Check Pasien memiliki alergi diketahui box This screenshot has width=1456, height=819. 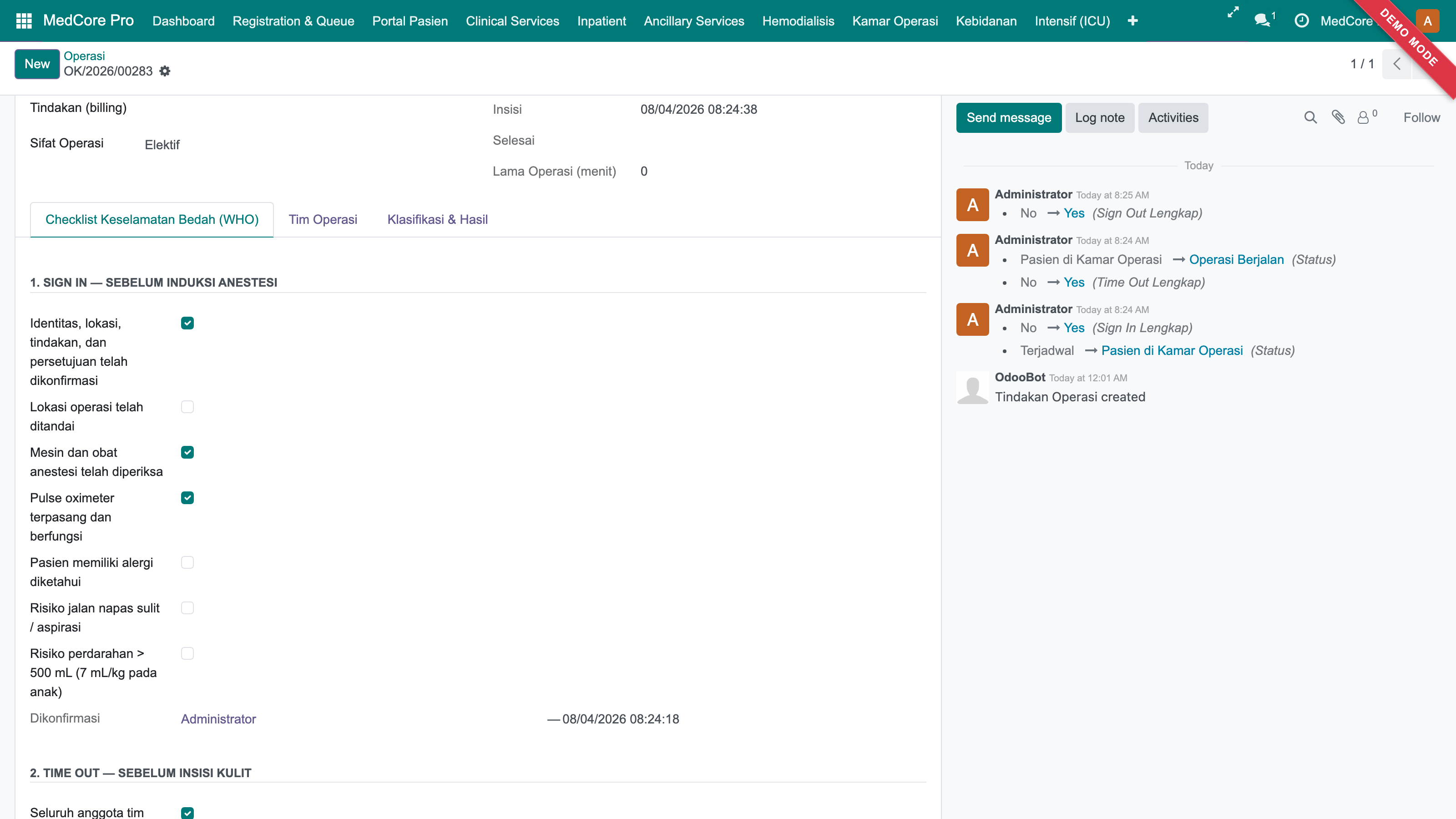tap(187, 562)
